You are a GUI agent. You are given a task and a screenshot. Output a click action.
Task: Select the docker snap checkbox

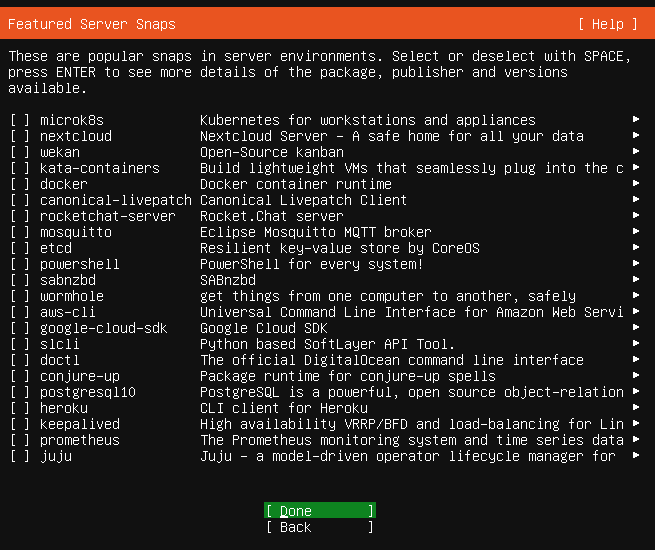click(x=20, y=184)
